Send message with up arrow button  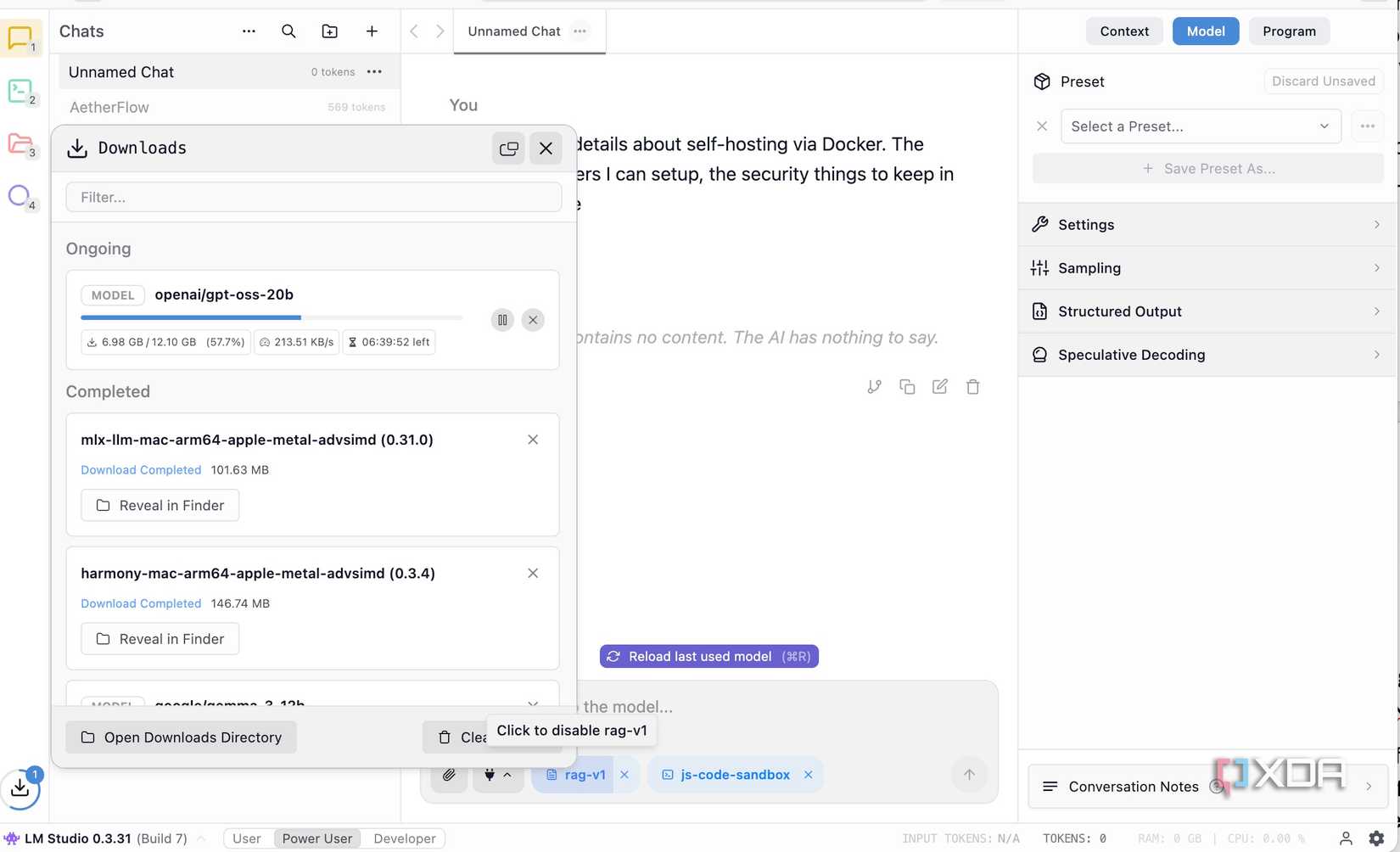click(x=969, y=774)
